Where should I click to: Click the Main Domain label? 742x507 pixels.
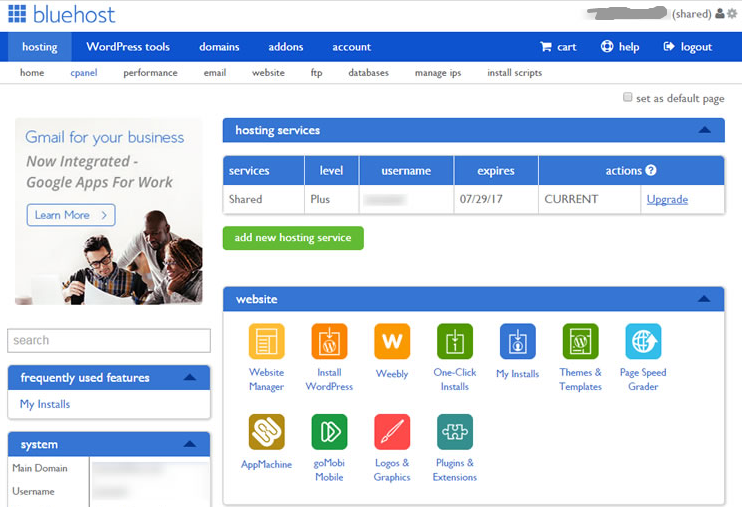click(x=40, y=468)
